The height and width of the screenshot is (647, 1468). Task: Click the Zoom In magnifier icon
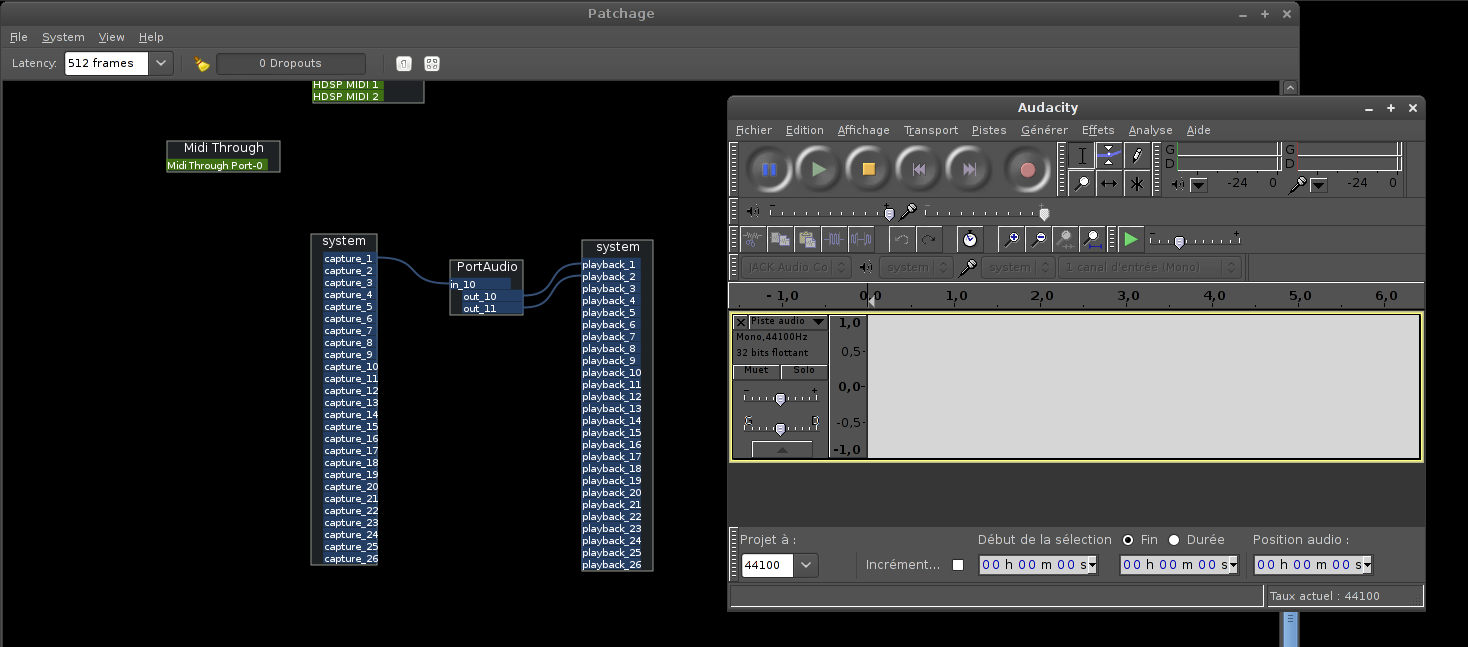(x=1012, y=239)
